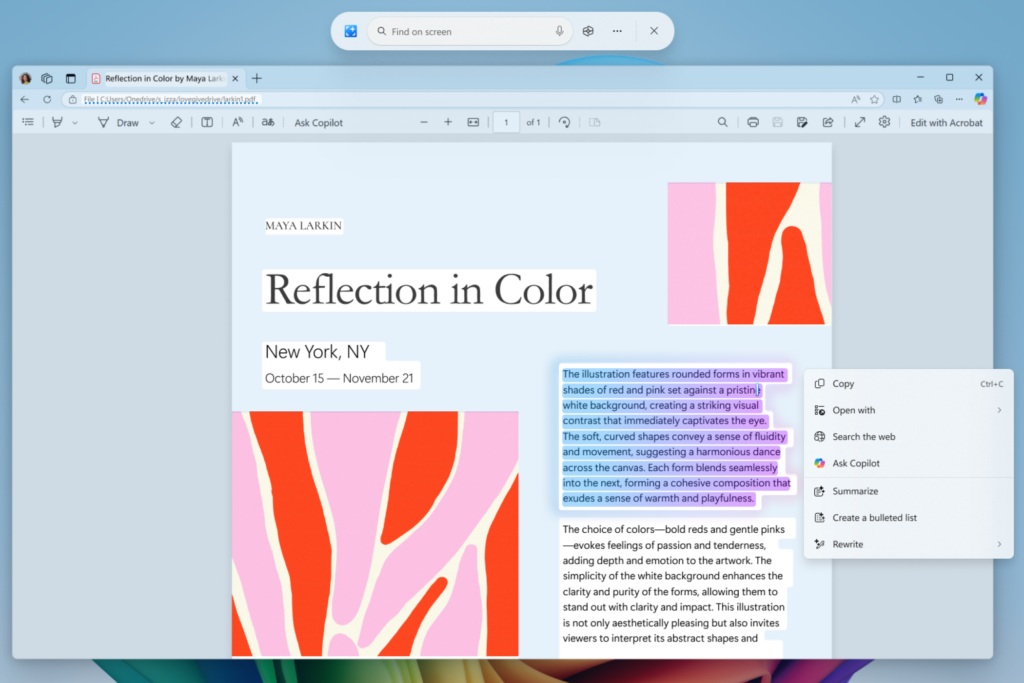Select the Eraser tool

(x=176, y=121)
